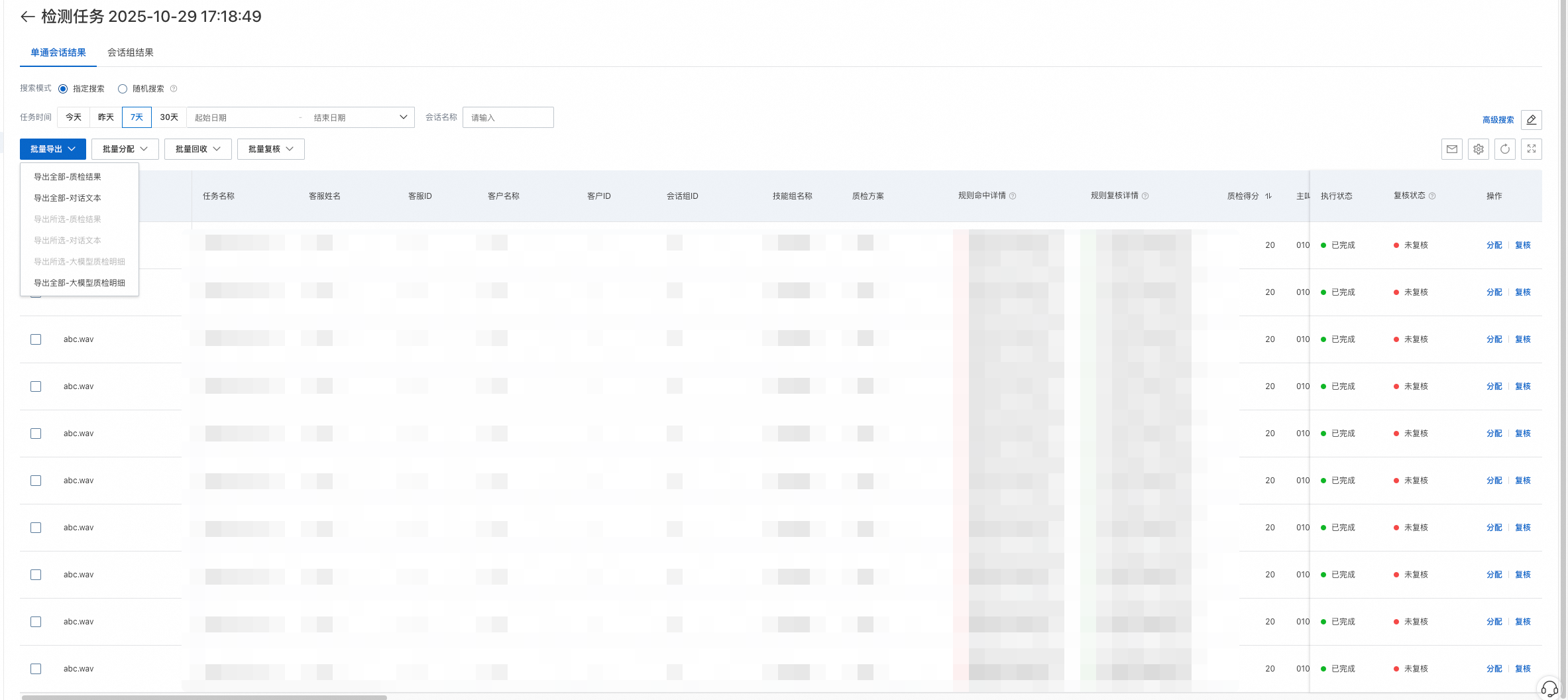This screenshot has width=1568, height=700.
Task: Tick the checkbox of the bottom abc.wav row
Action: 36,669
